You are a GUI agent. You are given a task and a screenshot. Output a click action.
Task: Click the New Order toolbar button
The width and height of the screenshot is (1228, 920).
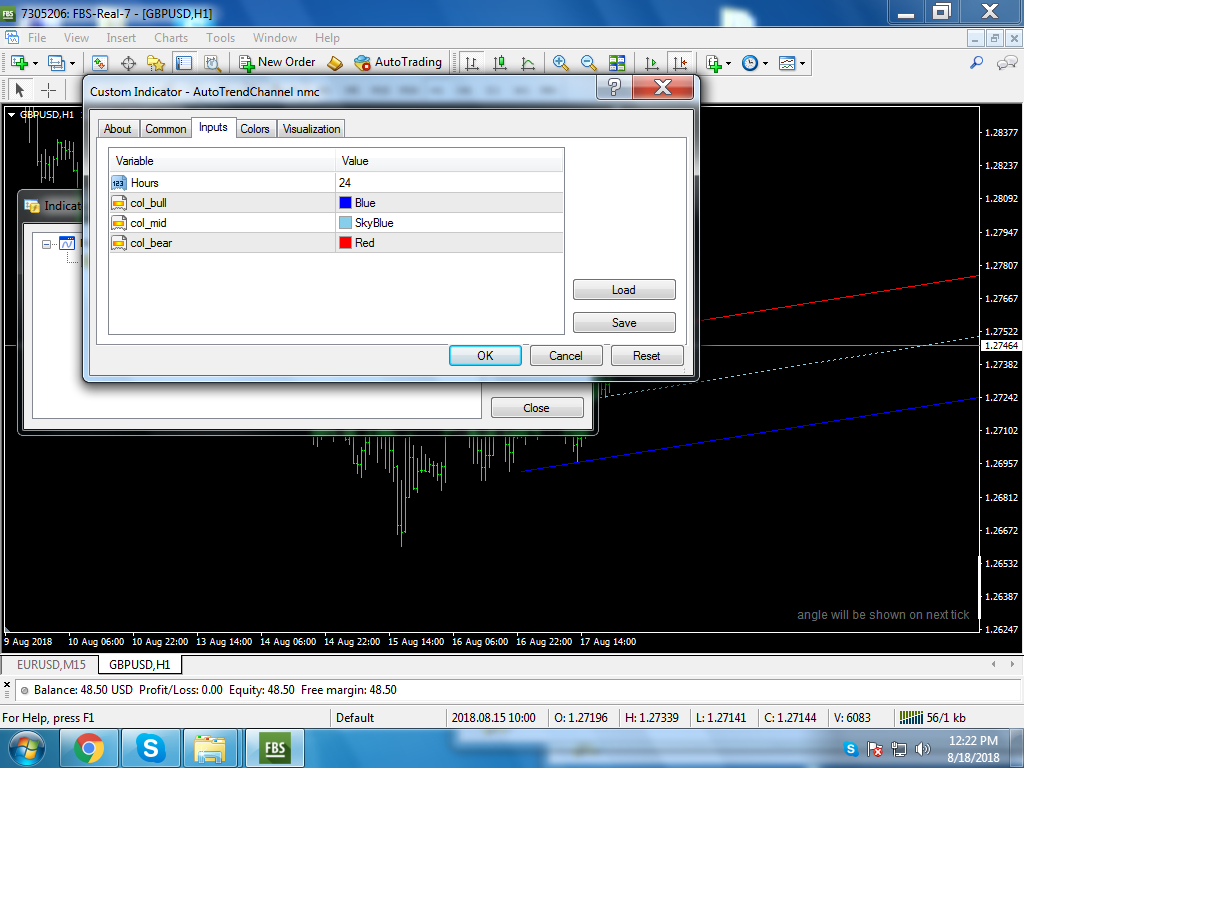278,62
